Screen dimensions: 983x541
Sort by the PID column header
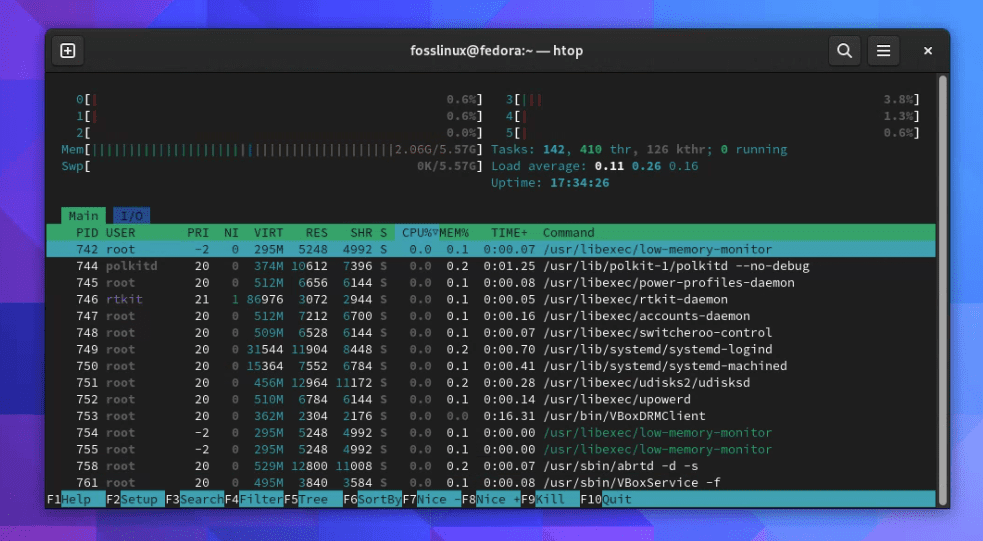tap(87, 233)
